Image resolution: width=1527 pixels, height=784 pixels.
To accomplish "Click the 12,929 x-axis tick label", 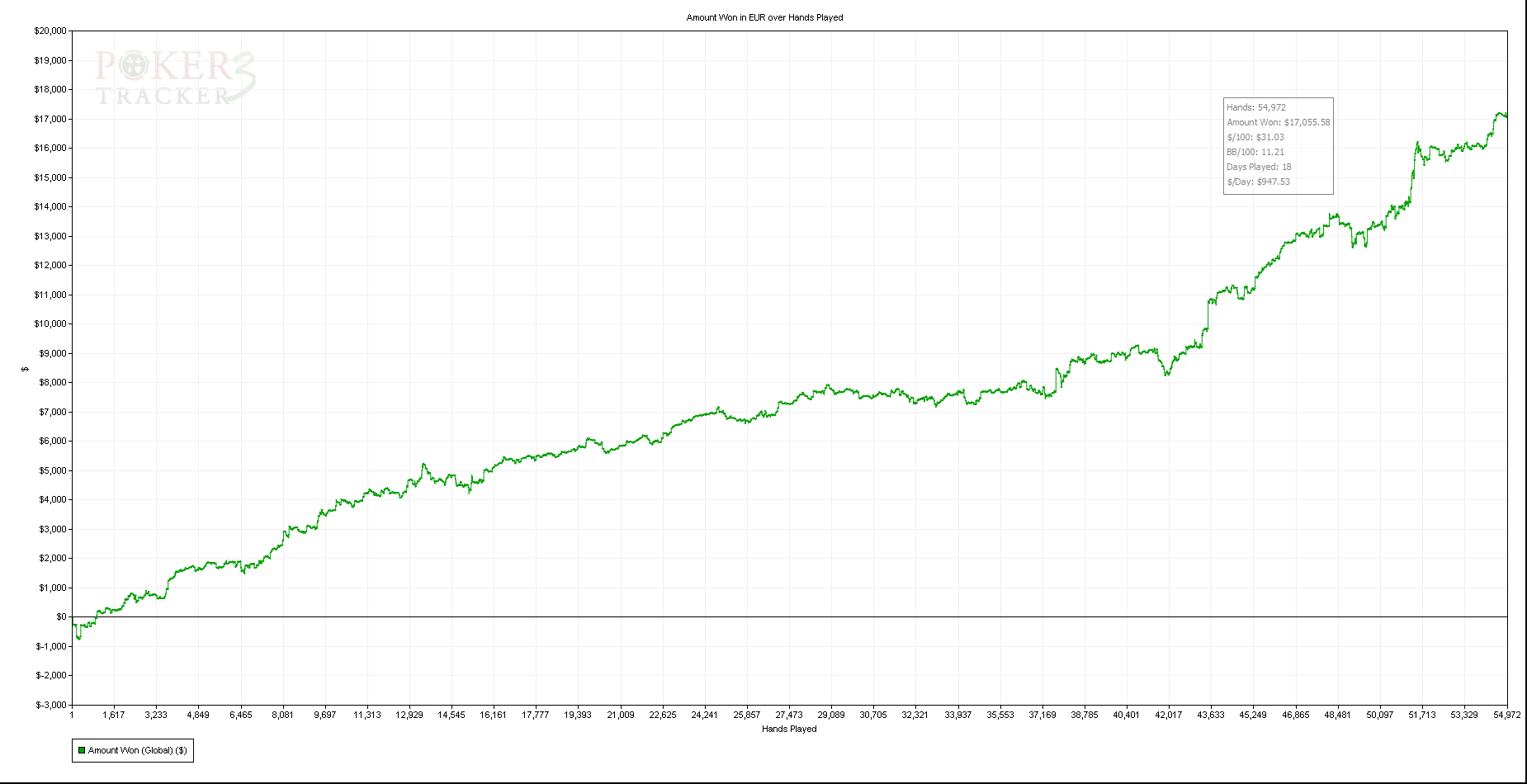I will (x=409, y=715).
